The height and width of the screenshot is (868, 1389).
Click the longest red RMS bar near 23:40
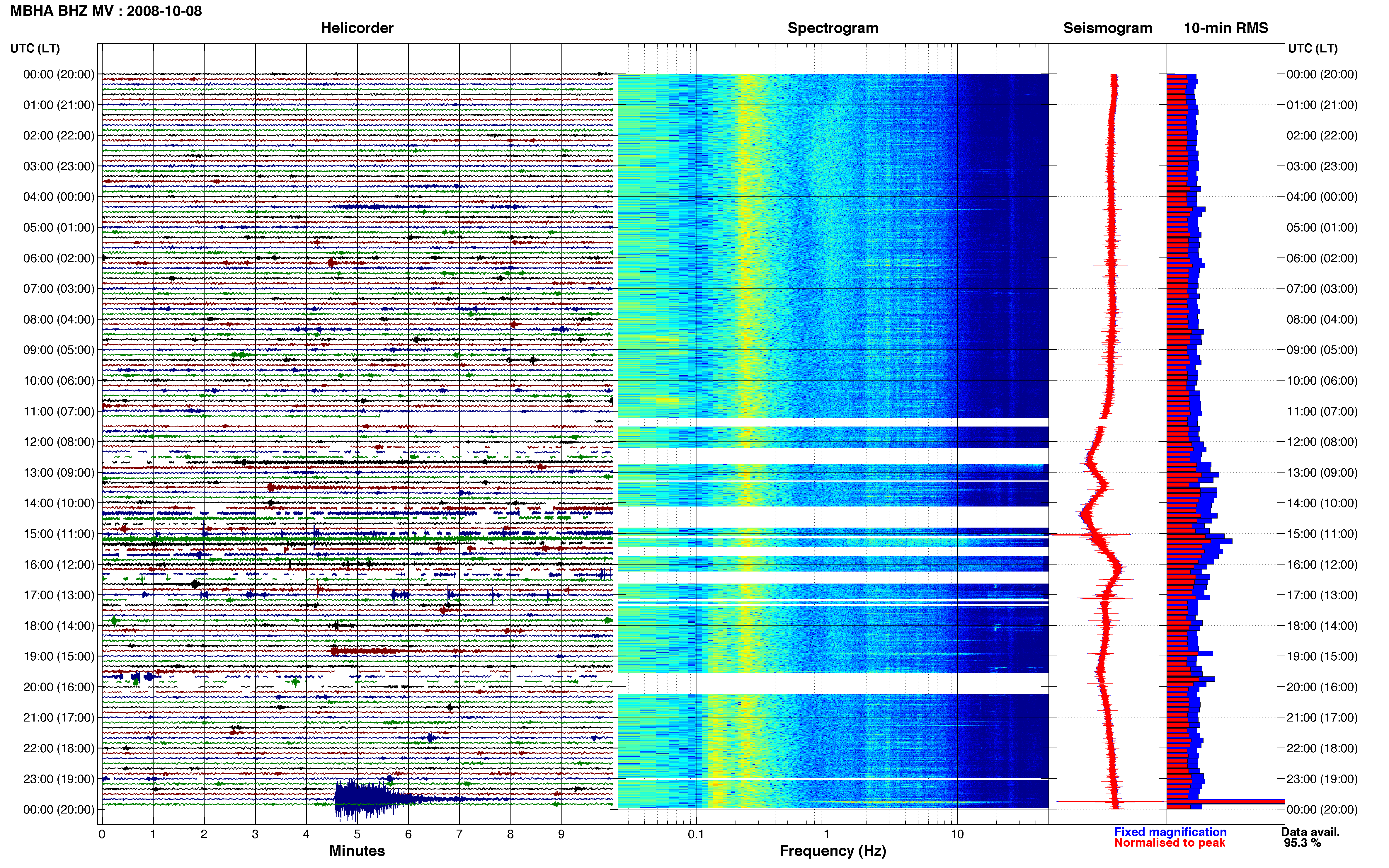(x=1225, y=802)
